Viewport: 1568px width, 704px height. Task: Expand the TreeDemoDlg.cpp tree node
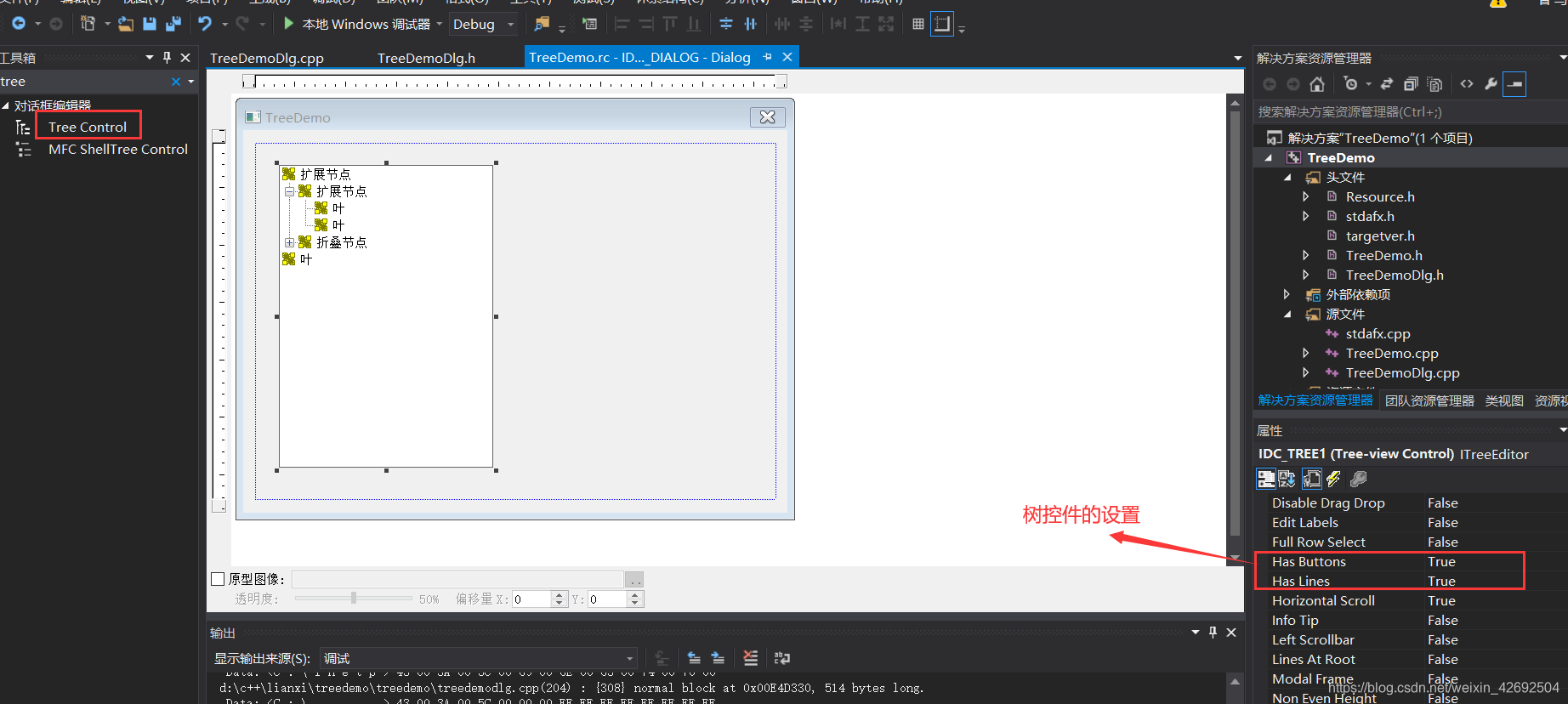pos(1306,372)
